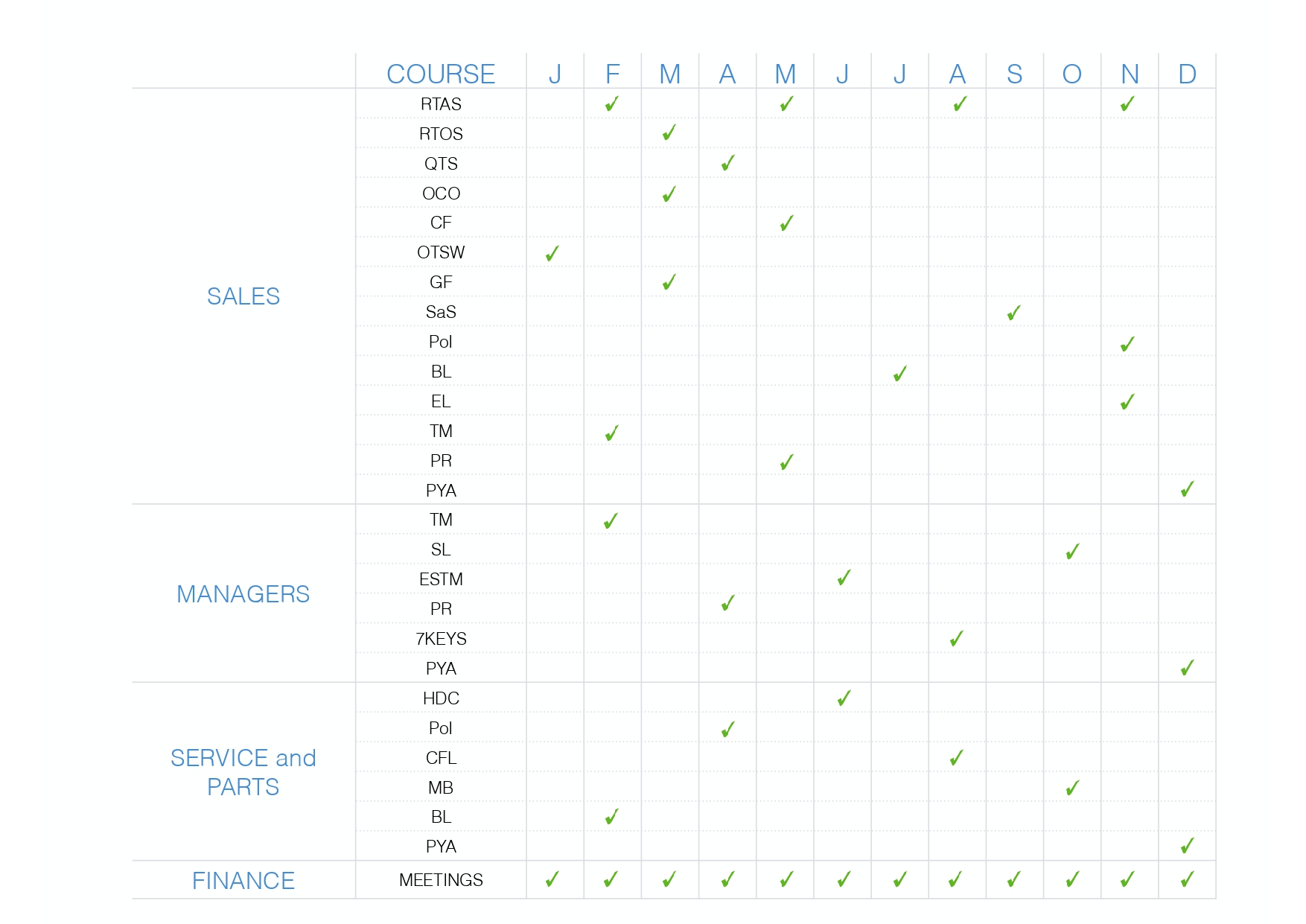This screenshot has width=1306, height=924.
Task: Click the SaS row green checkmark
Action: [x=1013, y=313]
